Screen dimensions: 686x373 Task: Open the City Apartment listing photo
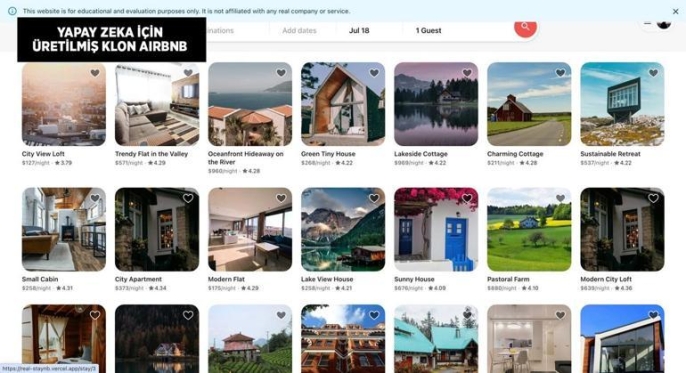pos(157,229)
